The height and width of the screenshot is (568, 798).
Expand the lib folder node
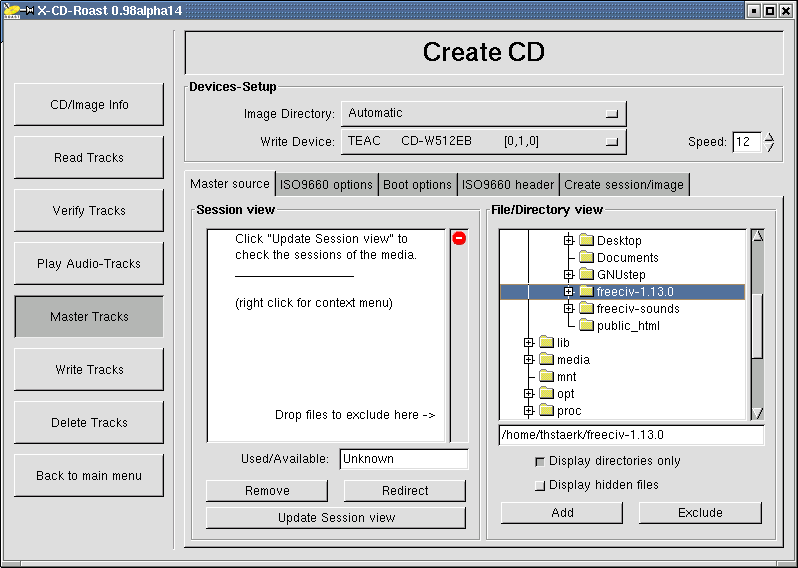coord(529,343)
